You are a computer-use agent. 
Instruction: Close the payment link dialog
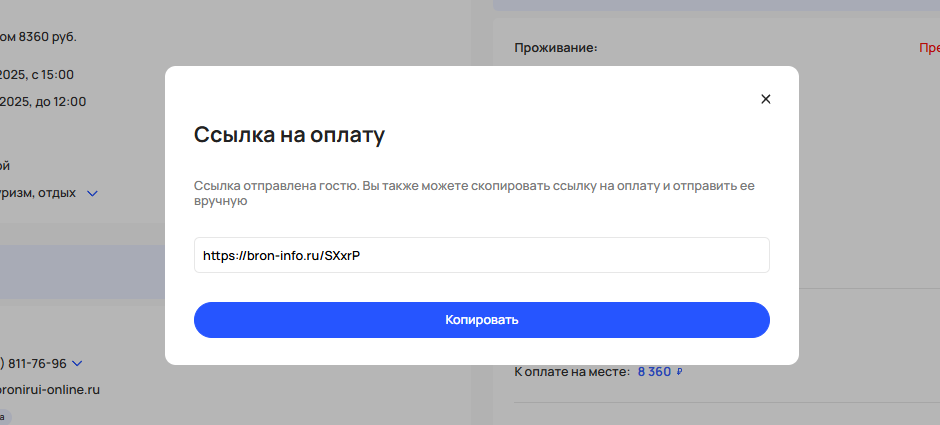[766, 99]
